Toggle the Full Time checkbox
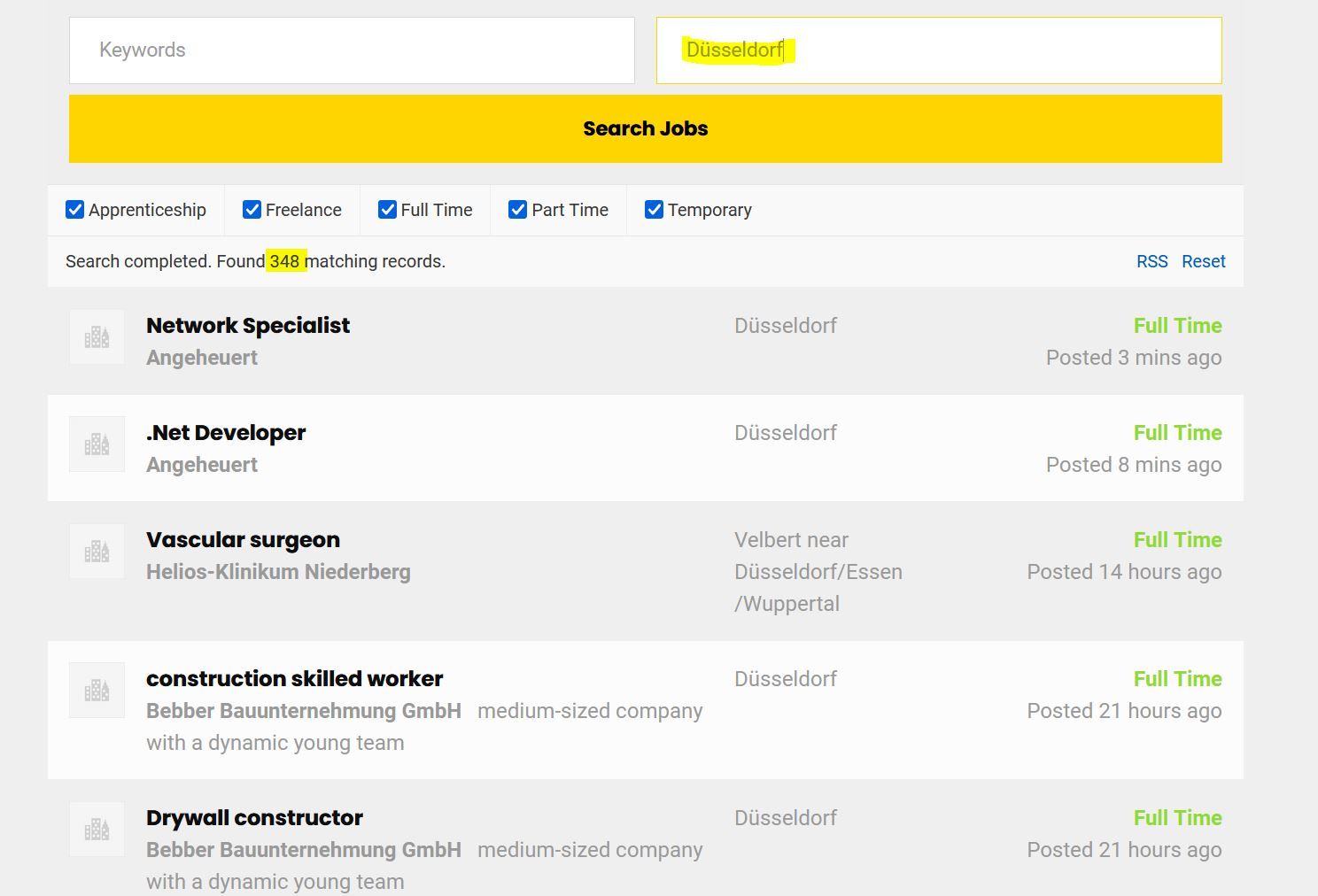 tap(387, 210)
